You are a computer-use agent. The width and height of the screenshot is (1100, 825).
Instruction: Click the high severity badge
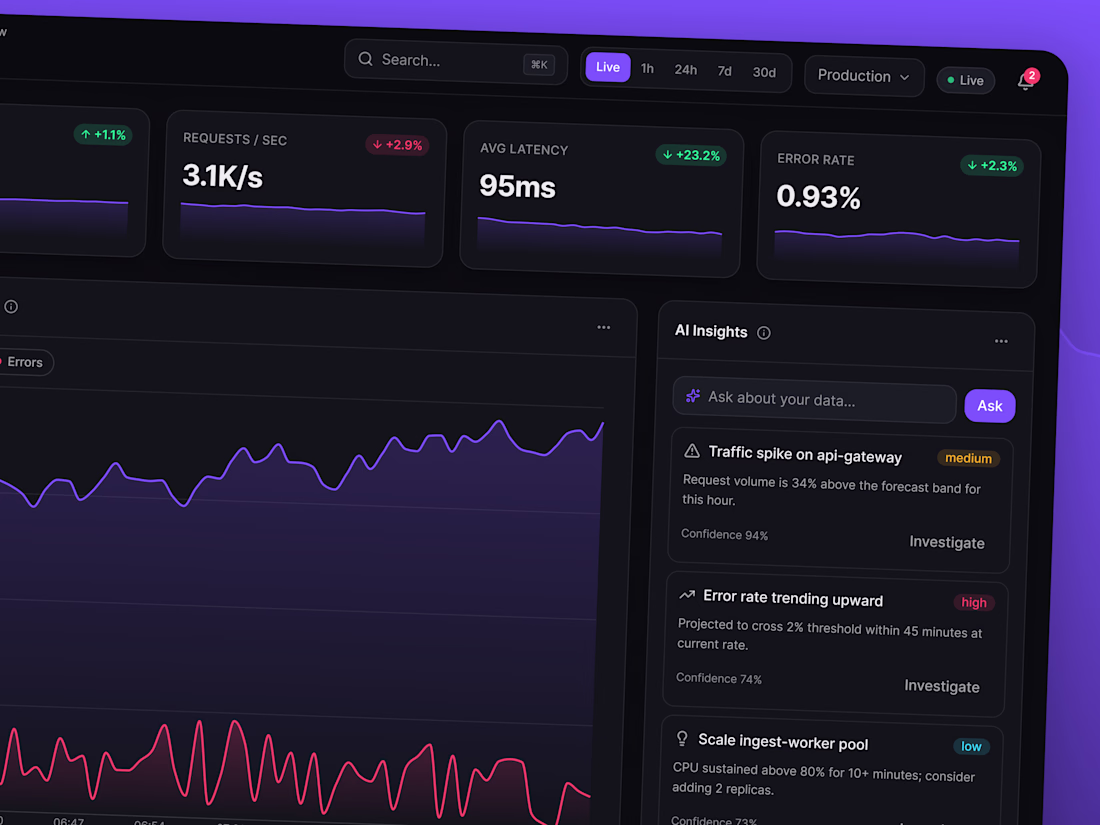click(x=974, y=603)
